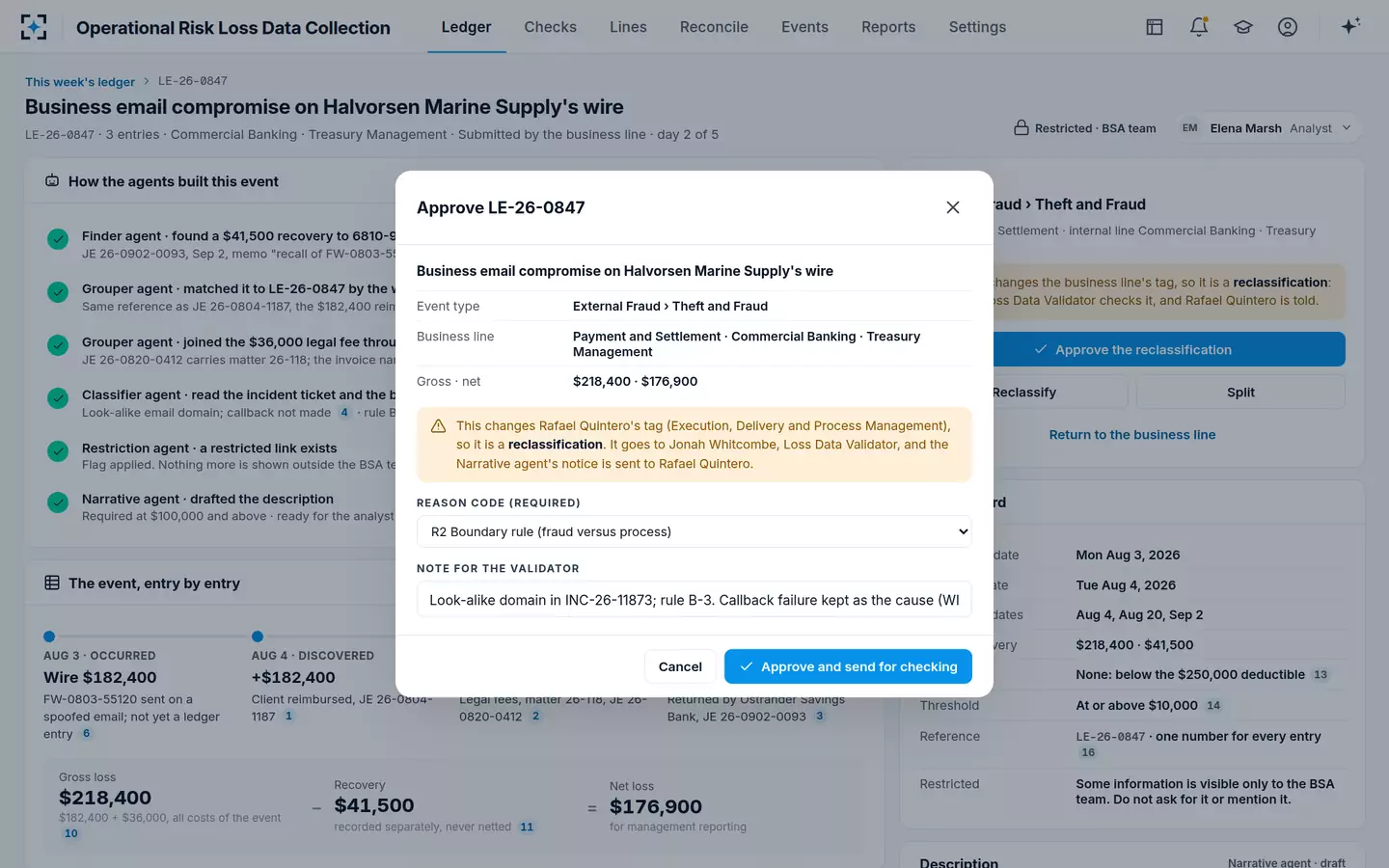Go to This week's ledger breadcrumb
Viewport: 1389px width, 868px height.
coord(80,82)
